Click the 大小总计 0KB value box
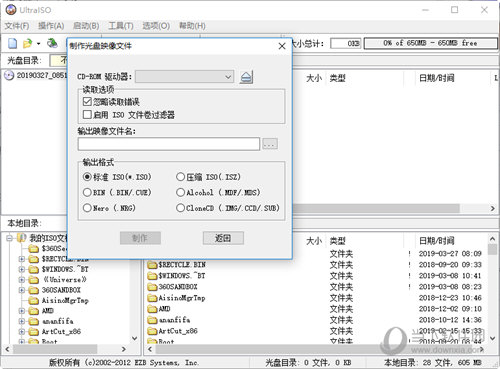 pyautogui.click(x=346, y=43)
